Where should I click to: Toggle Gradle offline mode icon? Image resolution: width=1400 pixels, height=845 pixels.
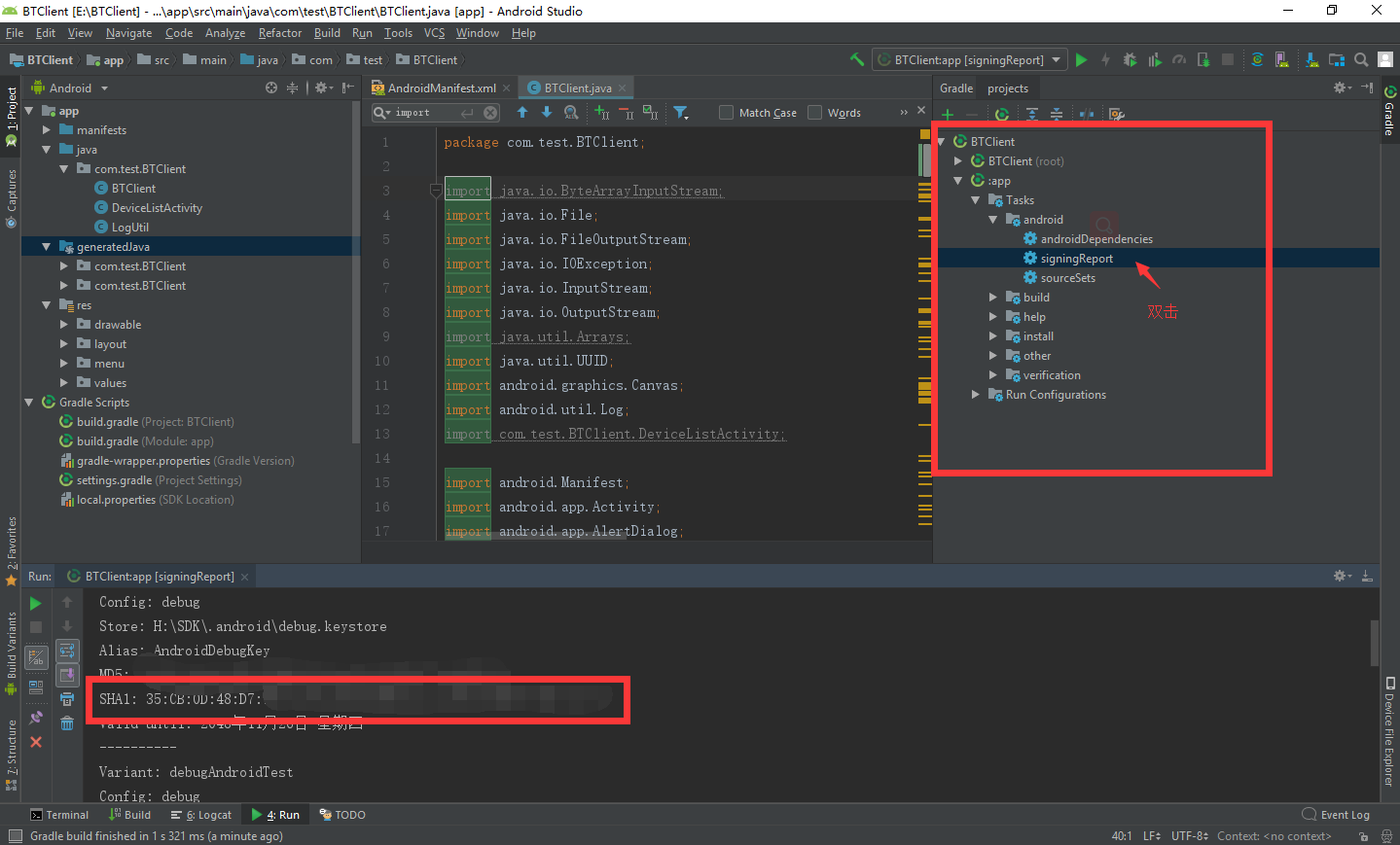coord(1087,114)
